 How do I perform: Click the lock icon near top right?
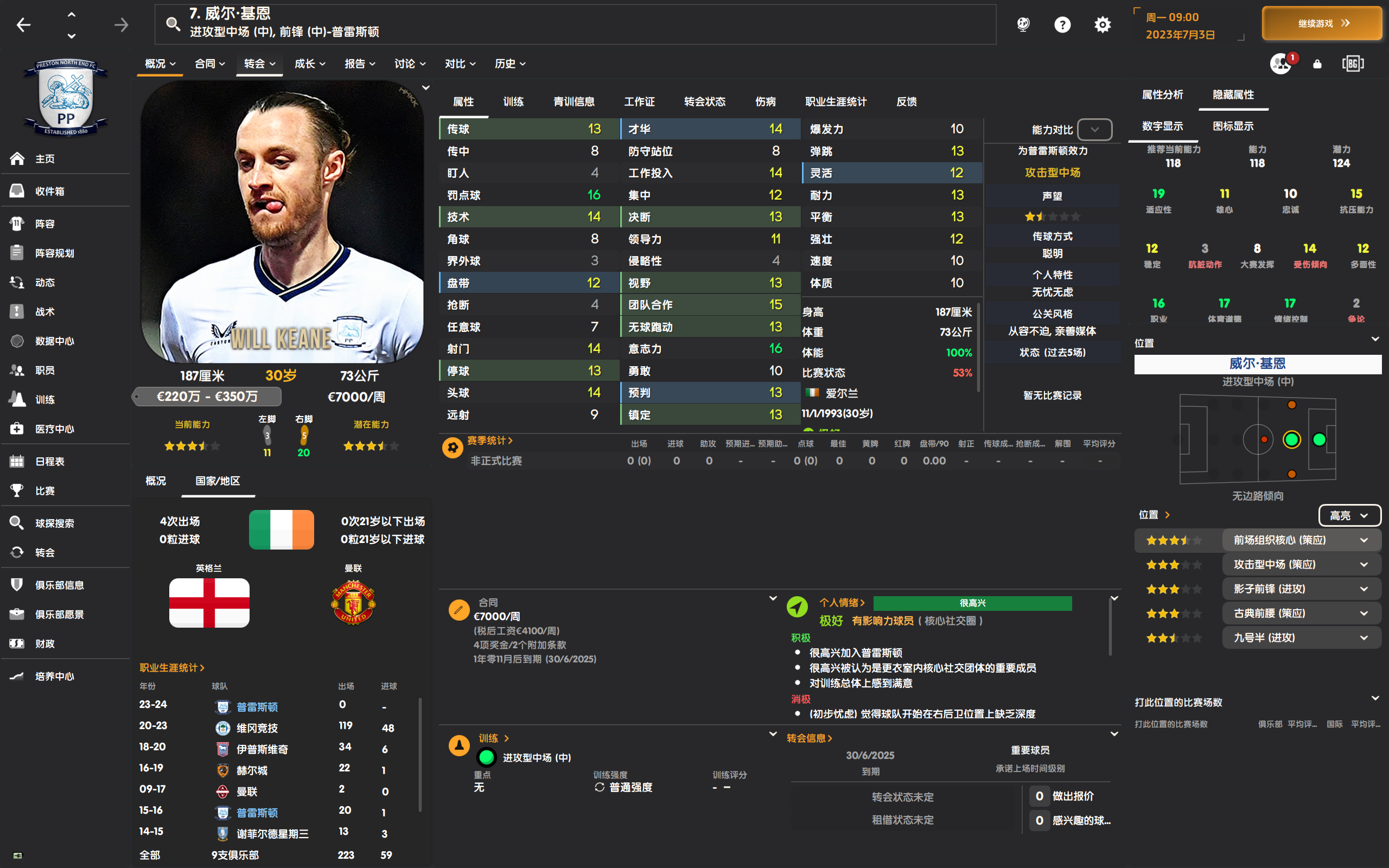(1317, 63)
